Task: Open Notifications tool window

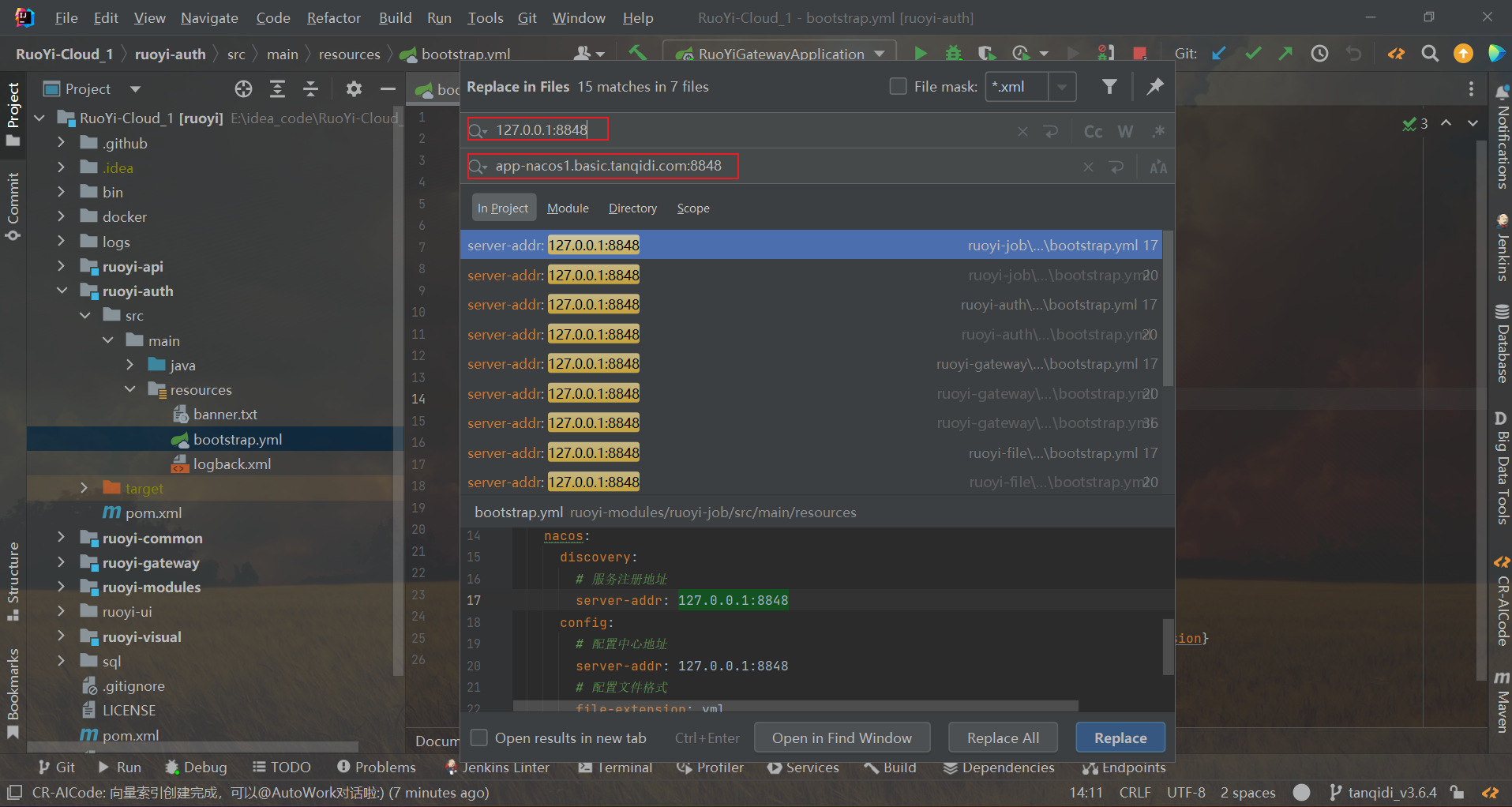Action: click(x=1502, y=136)
